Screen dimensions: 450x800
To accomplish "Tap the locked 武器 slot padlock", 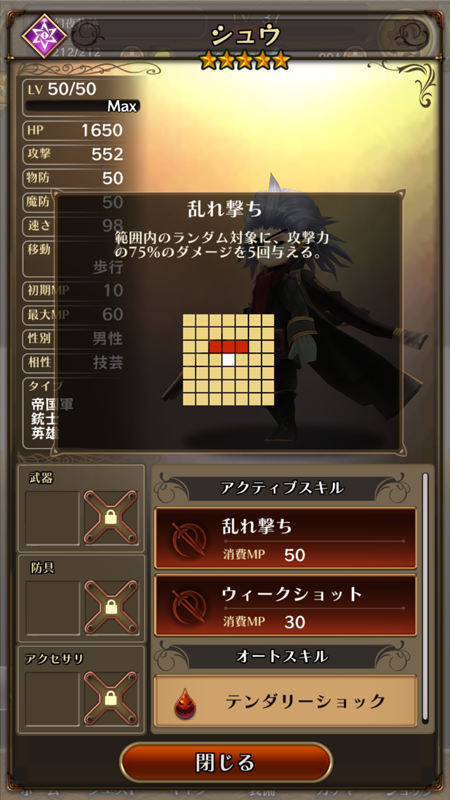I will [x=111, y=517].
